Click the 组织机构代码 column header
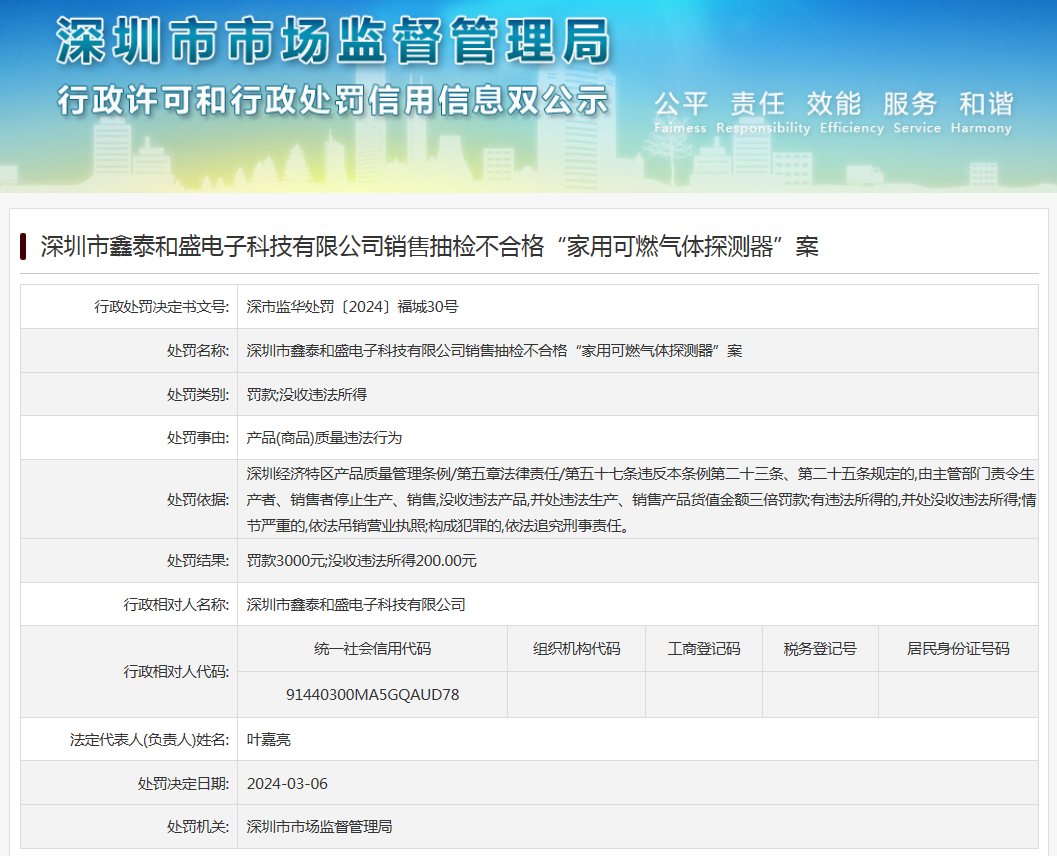 pos(576,648)
